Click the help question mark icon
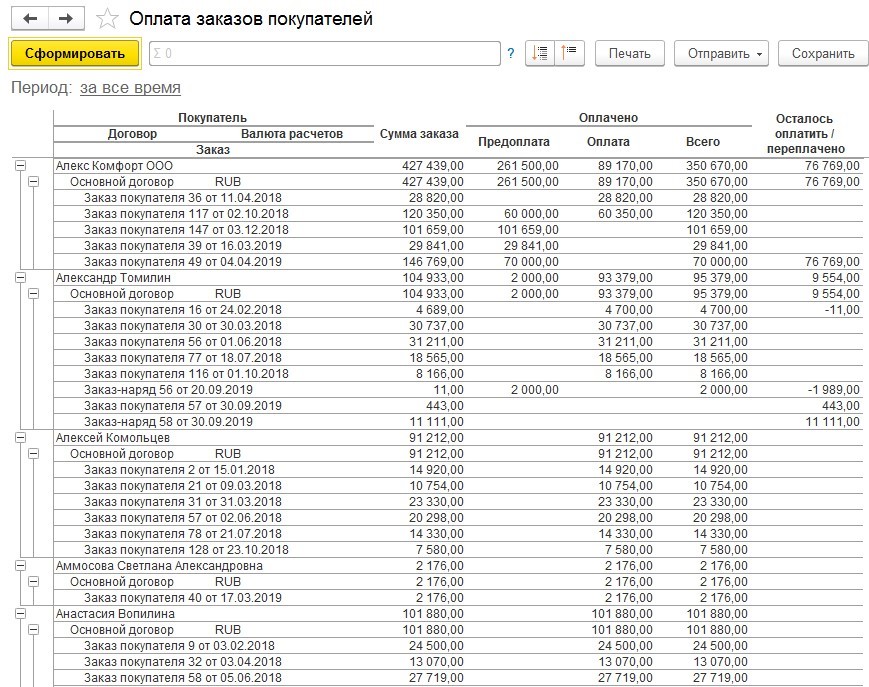The width and height of the screenshot is (869, 687). click(511, 54)
